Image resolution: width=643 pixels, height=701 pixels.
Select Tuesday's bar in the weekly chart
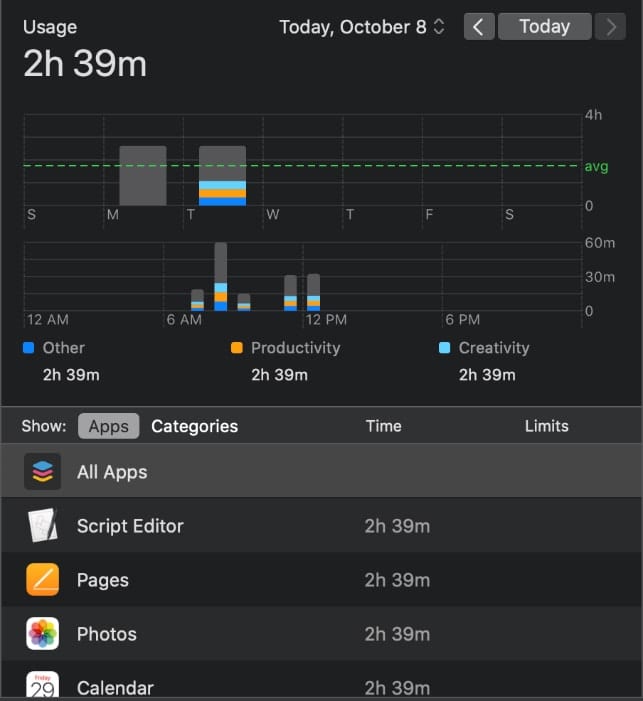click(x=222, y=176)
